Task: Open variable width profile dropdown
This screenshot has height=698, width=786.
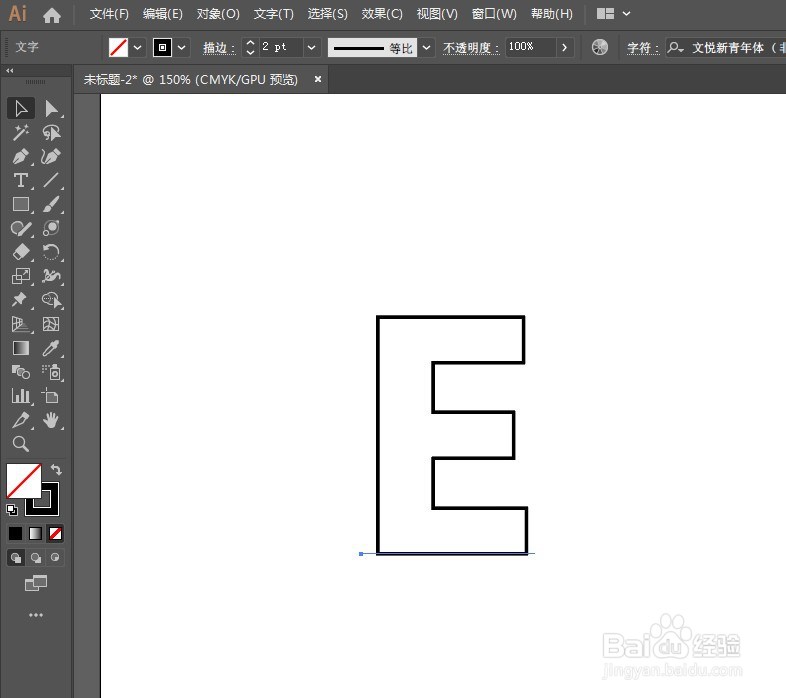Action: [426, 48]
